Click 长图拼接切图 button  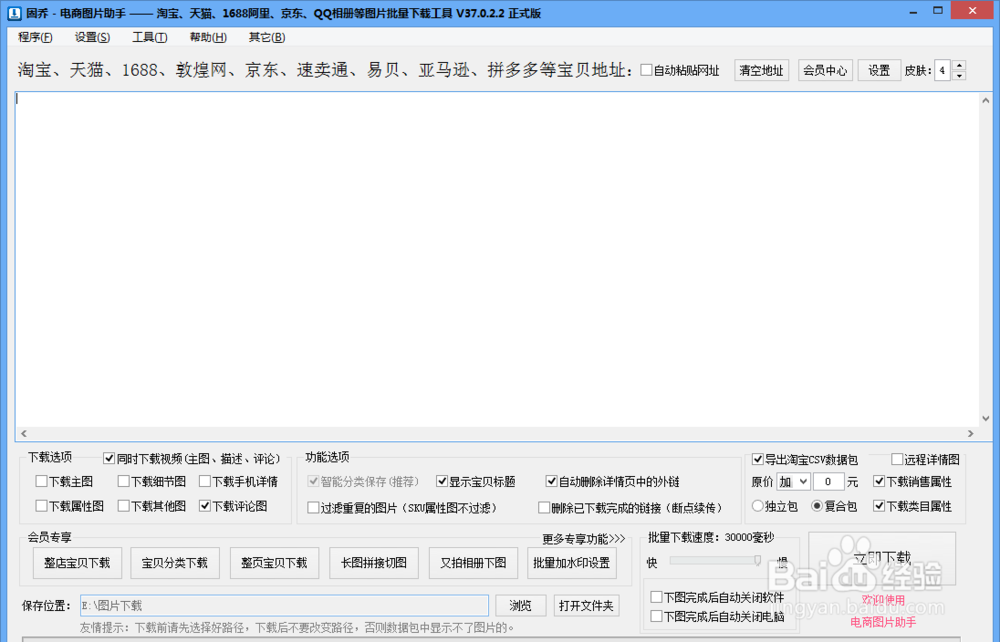[x=374, y=563]
